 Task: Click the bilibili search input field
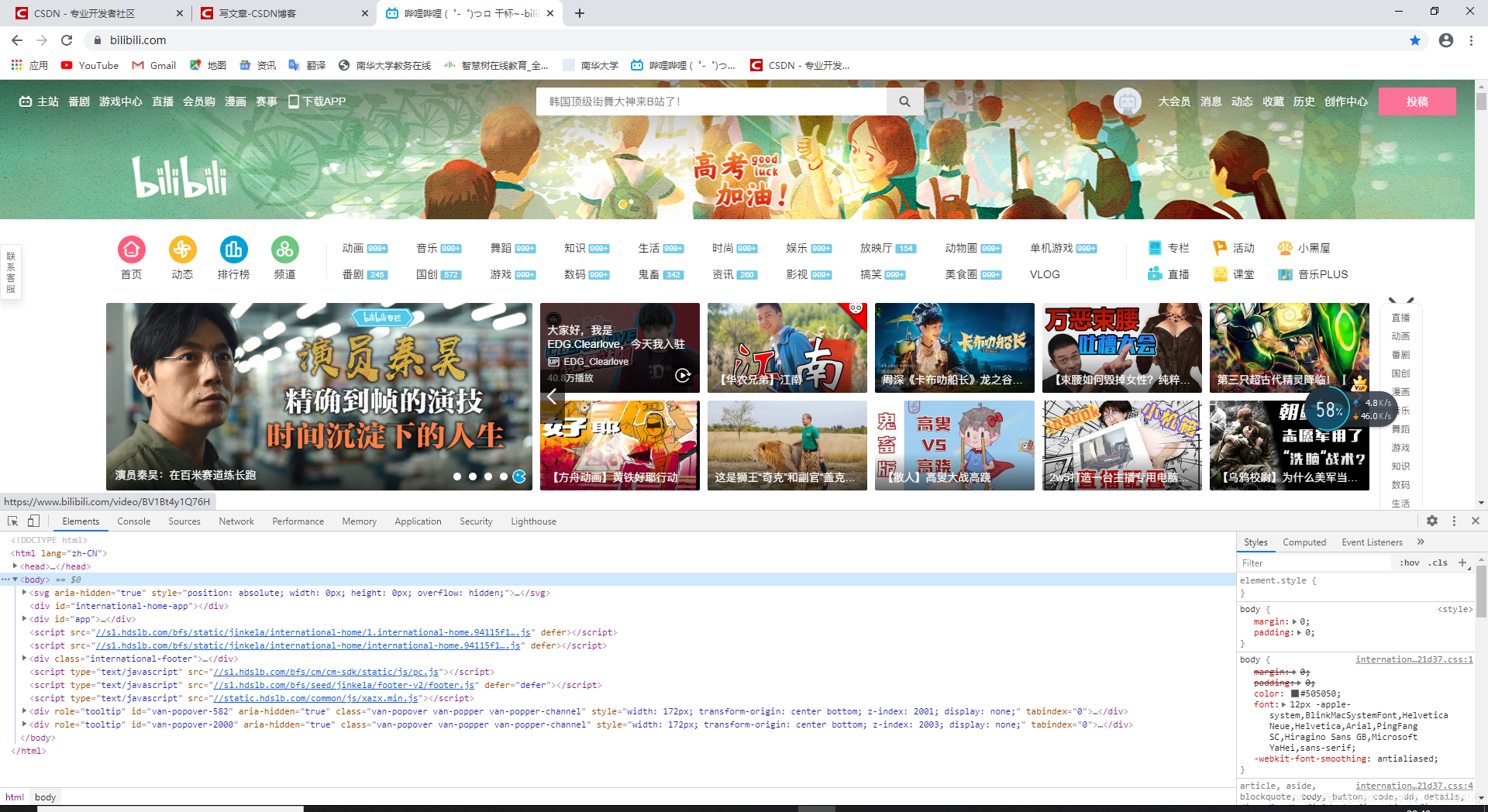click(x=711, y=101)
